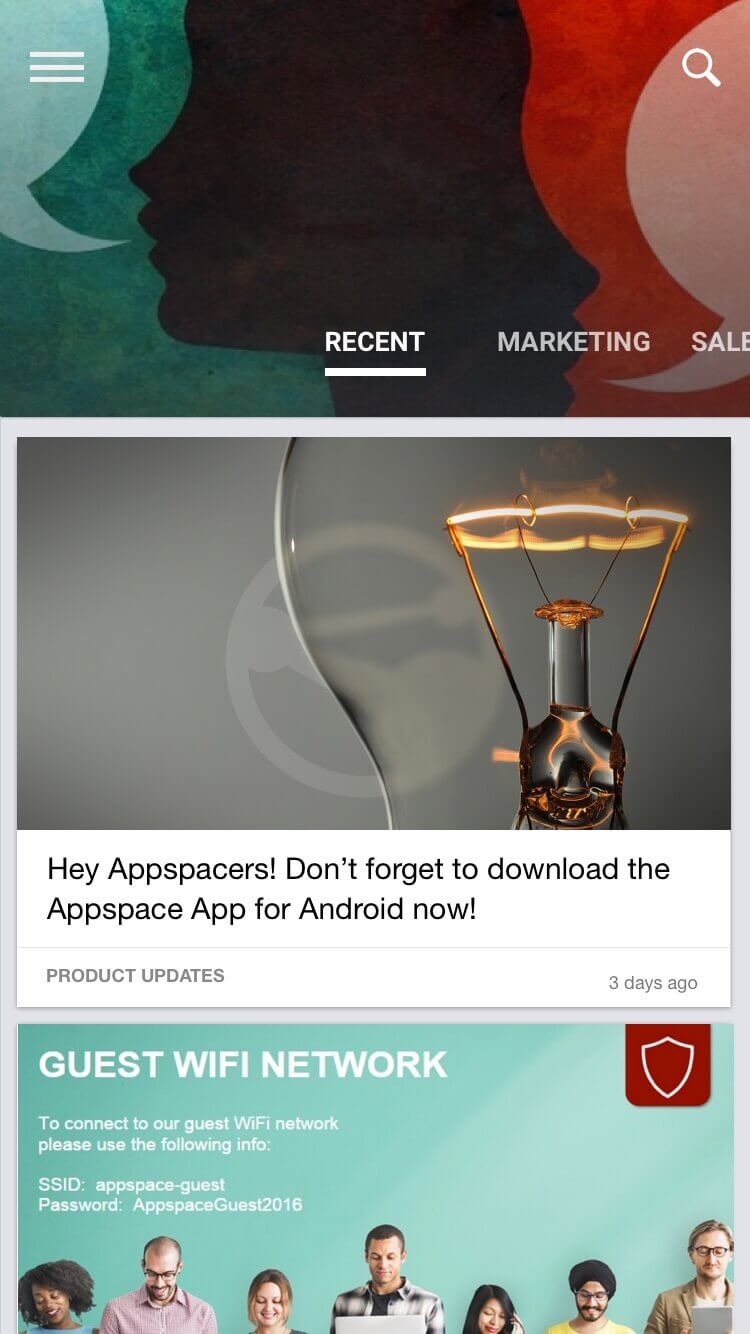This screenshot has width=750, height=1334.
Task: Click the '3 days ago' timestamp
Action: click(653, 983)
